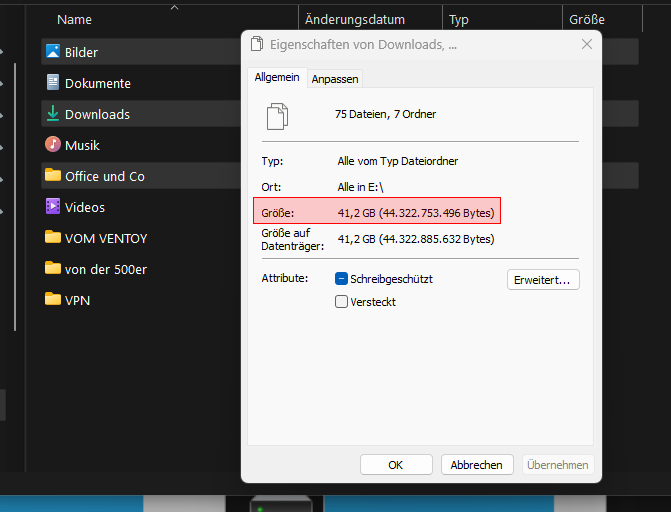Confirm with the OK button

396,465
